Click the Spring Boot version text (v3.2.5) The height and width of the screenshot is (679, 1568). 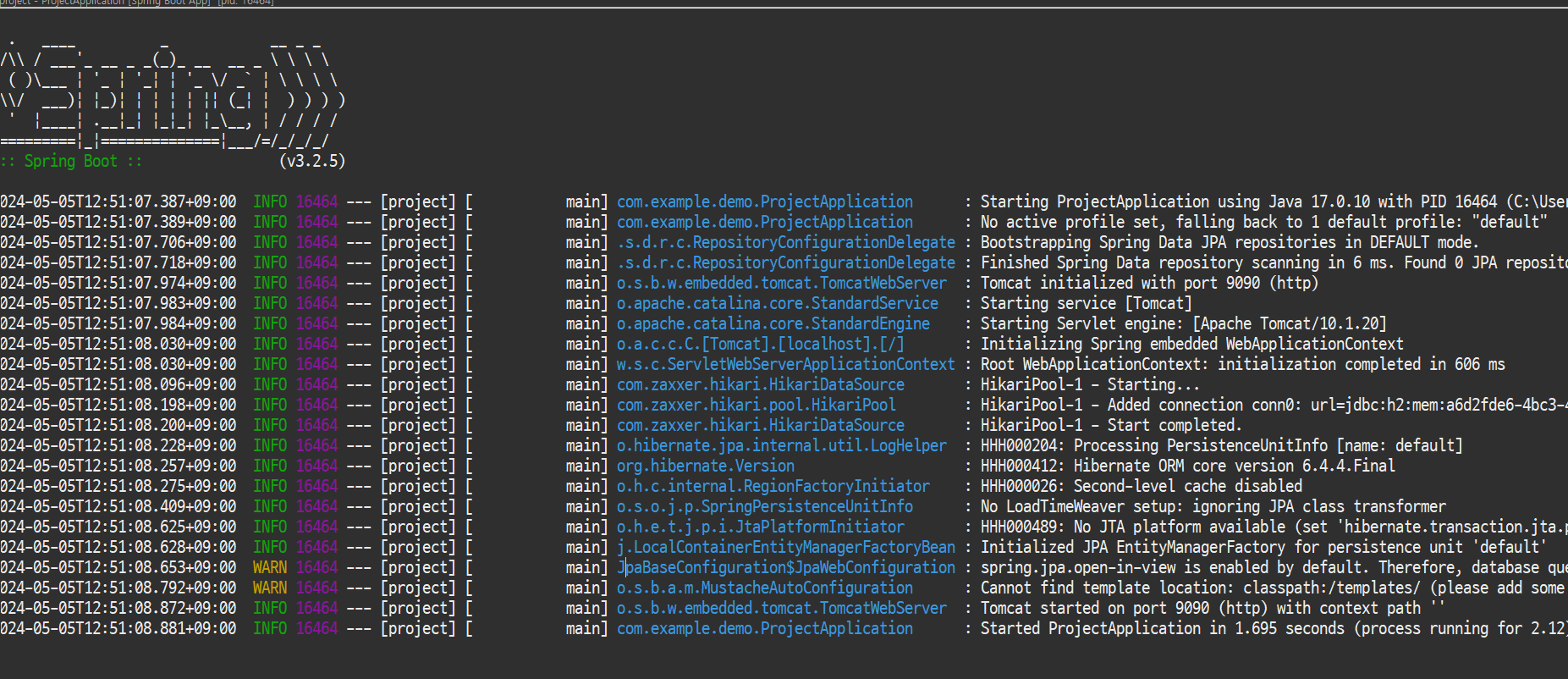pos(312,161)
